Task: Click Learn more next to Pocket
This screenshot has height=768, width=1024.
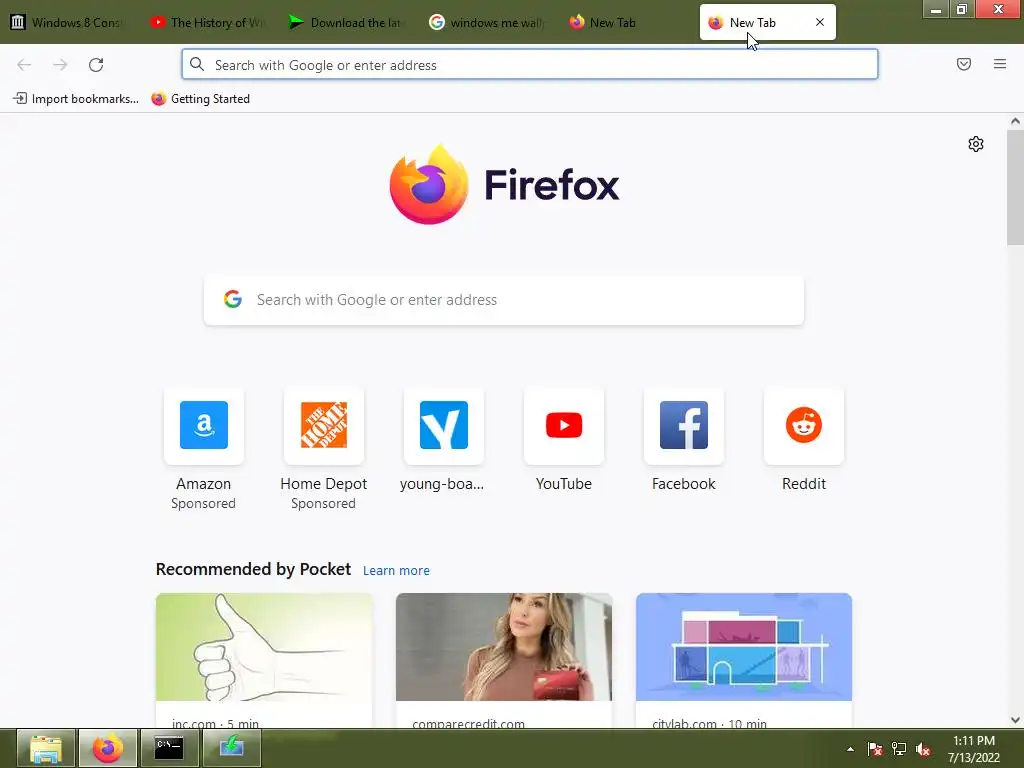Action: [x=396, y=570]
